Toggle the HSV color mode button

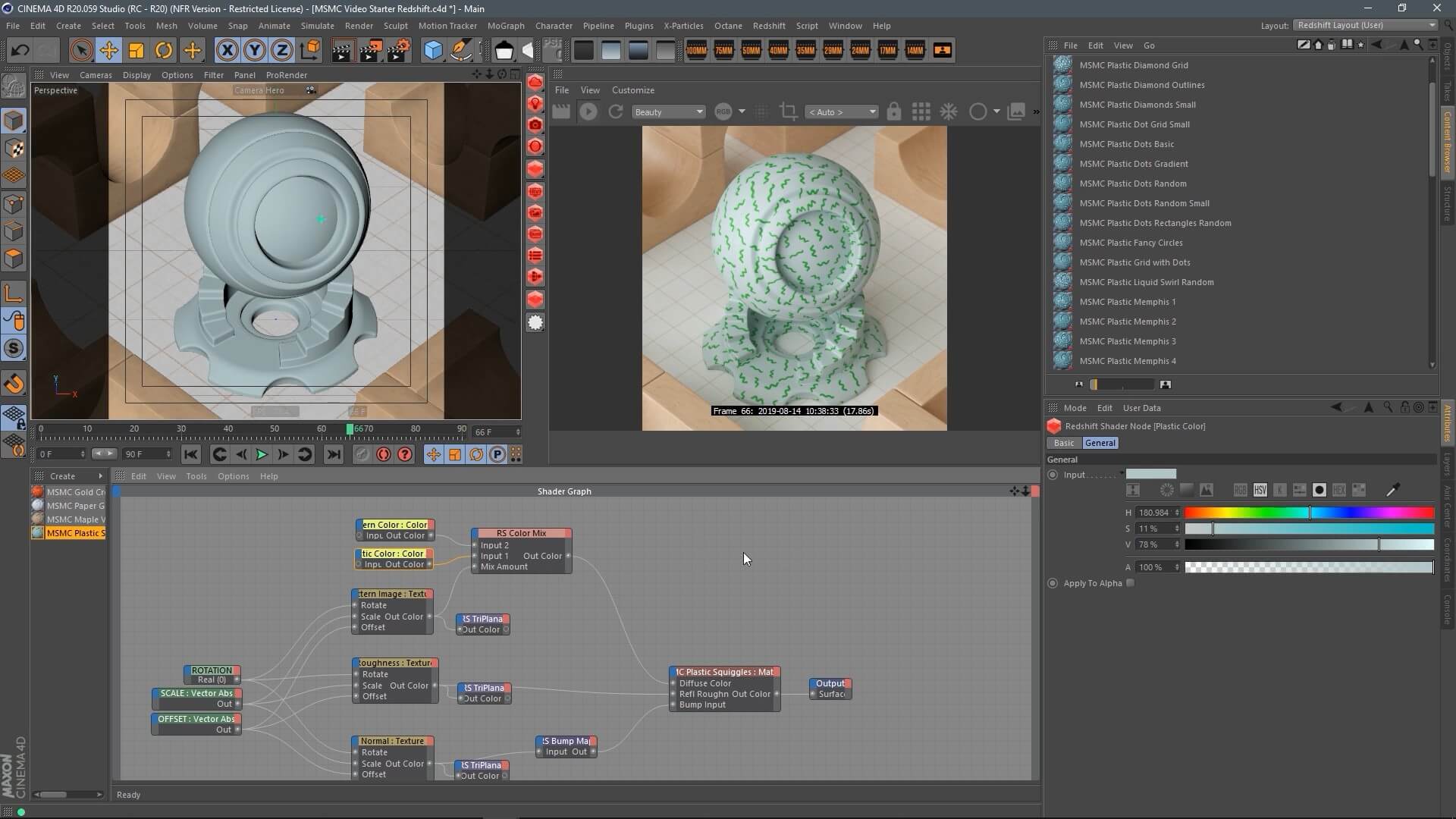(x=1260, y=490)
